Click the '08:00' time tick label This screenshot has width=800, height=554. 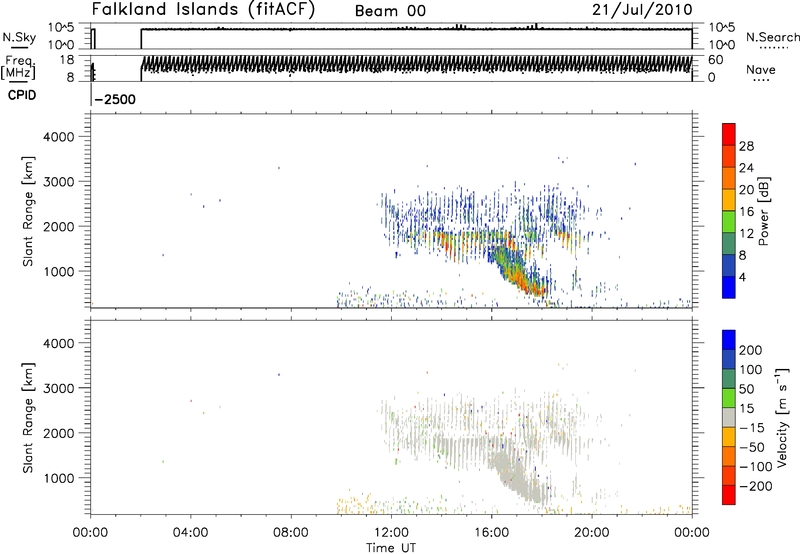(290, 533)
